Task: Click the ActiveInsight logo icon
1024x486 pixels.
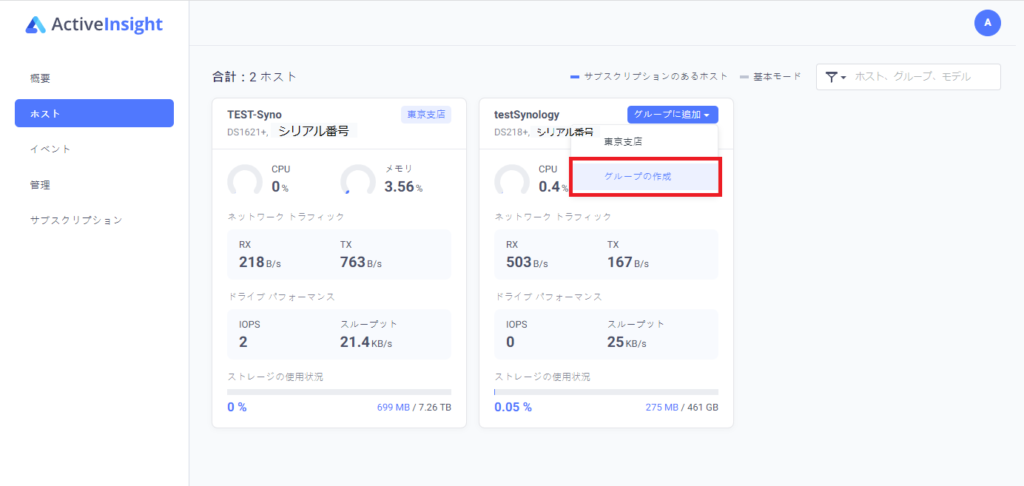Action: 36,25
